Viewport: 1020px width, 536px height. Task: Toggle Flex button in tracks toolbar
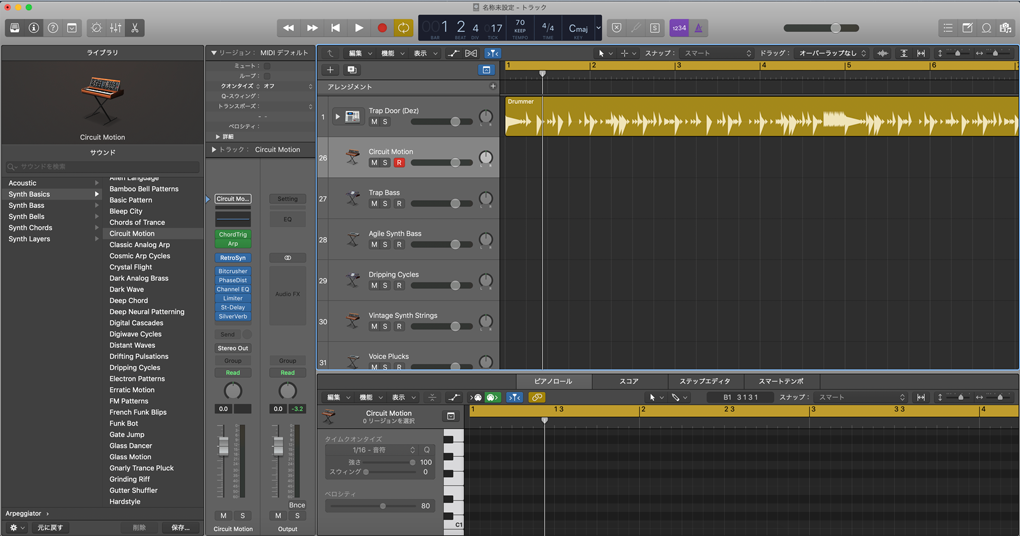click(x=471, y=53)
